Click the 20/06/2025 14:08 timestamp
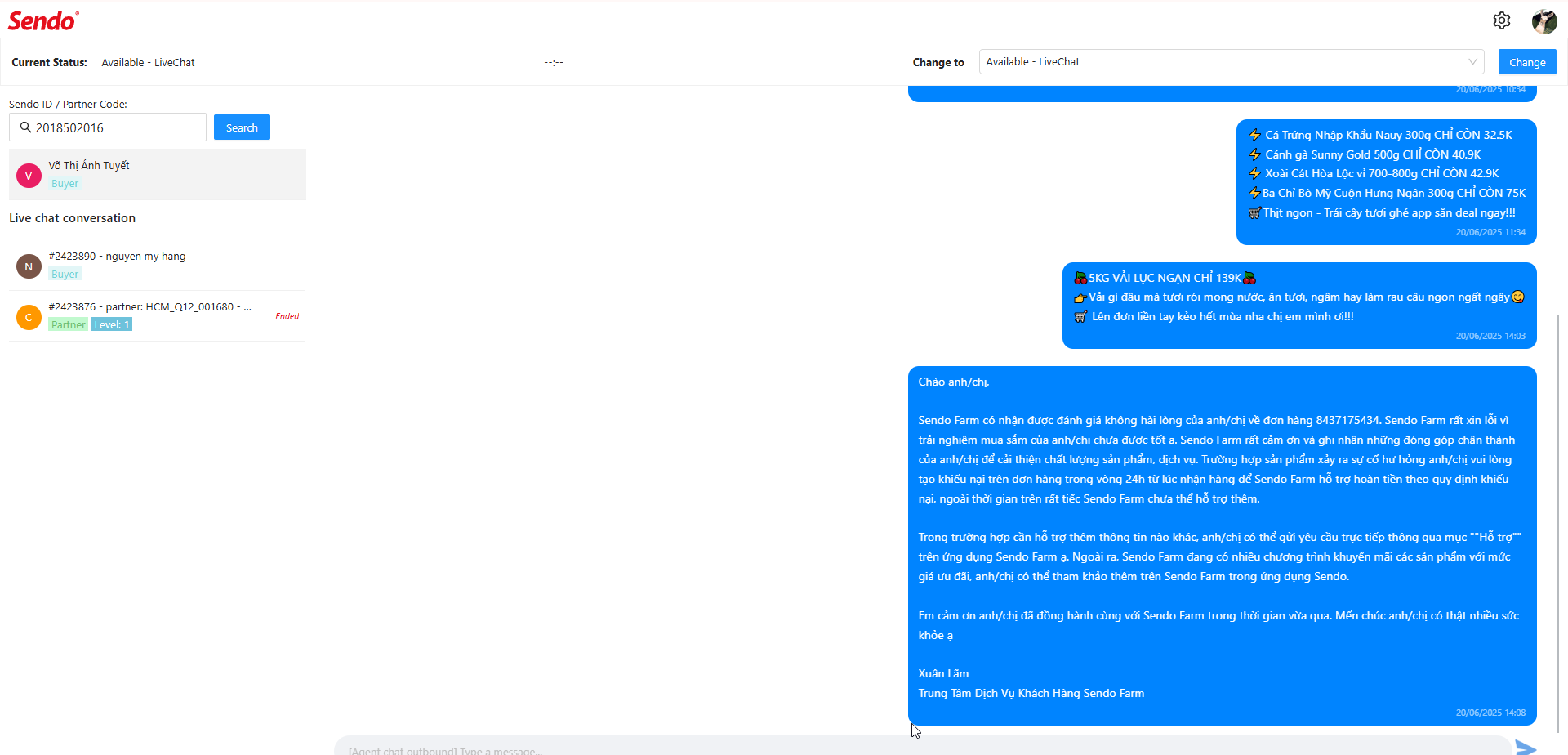Image resolution: width=1568 pixels, height=755 pixels. click(1490, 713)
